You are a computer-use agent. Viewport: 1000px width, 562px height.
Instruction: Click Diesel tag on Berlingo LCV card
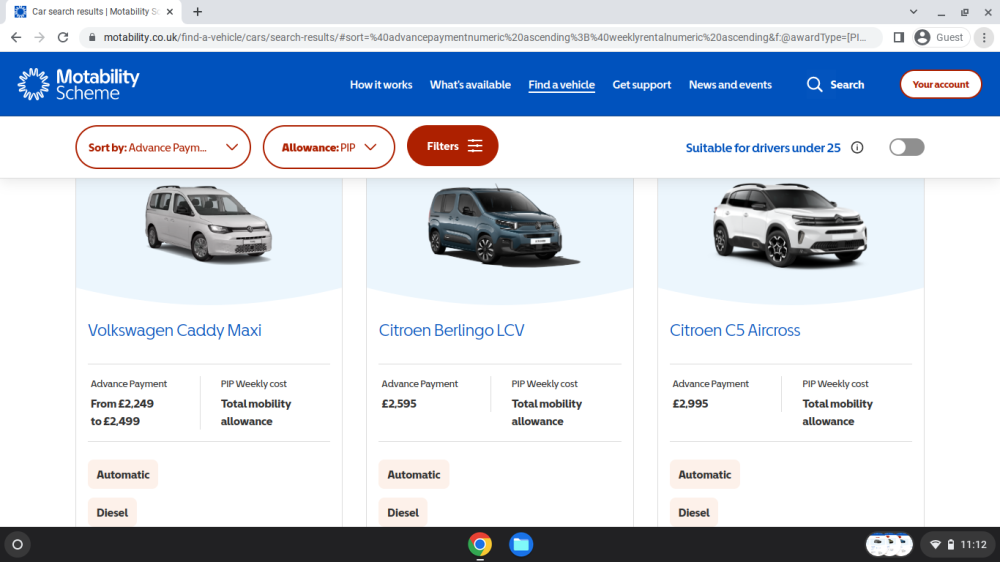[403, 512]
